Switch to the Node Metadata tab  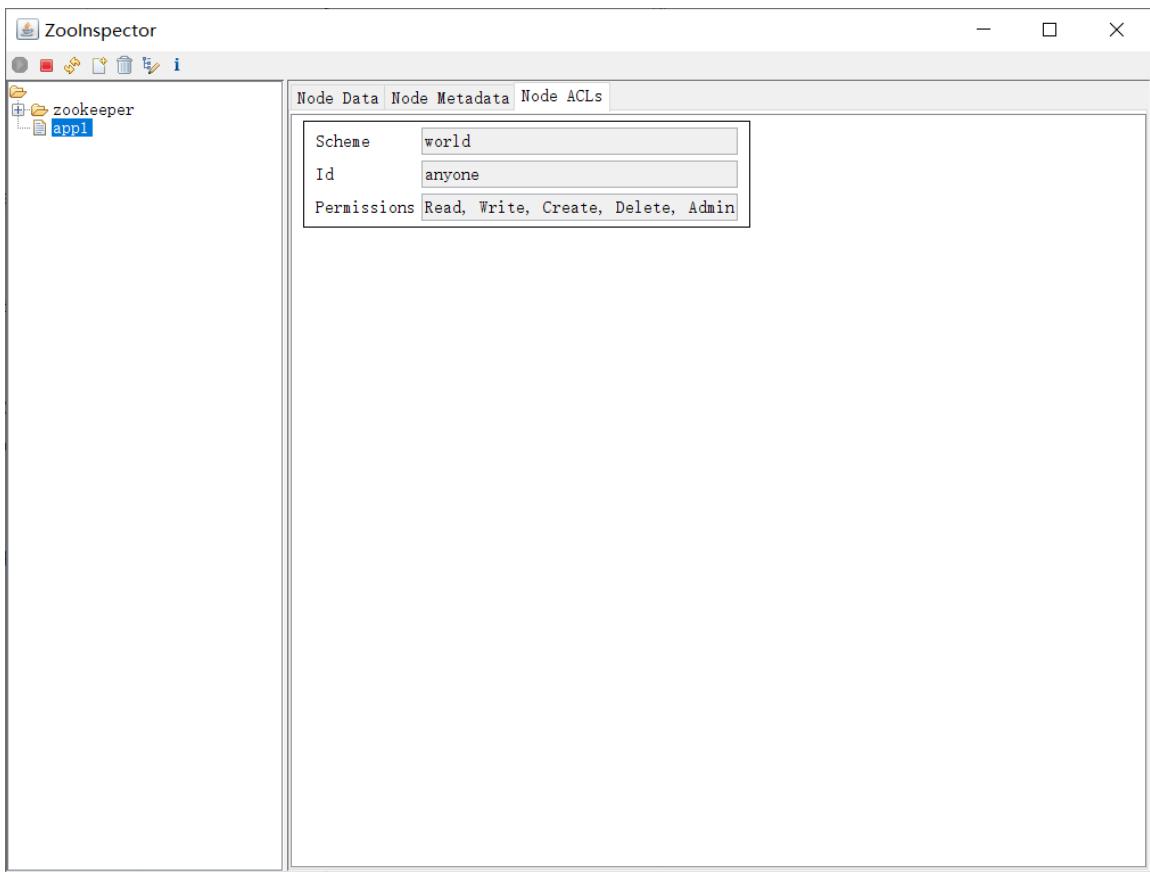[x=450, y=98]
